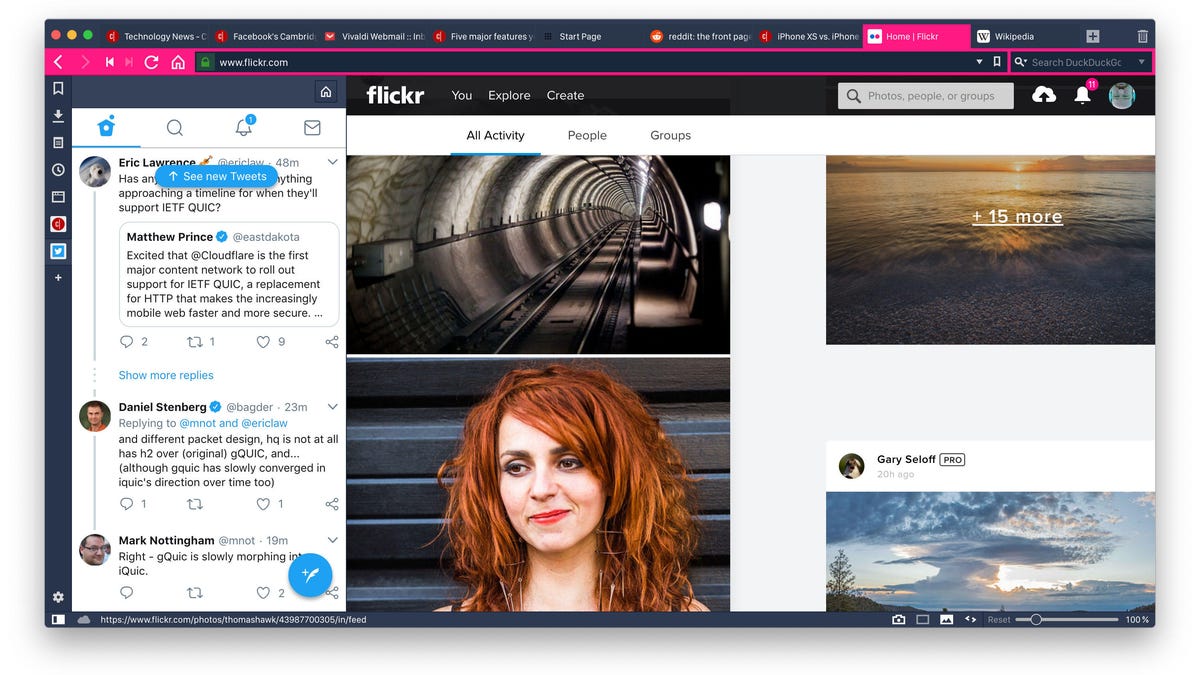1200x675 pixels.
Task: Expand Mark Nottingham's tweet menu
Action: pyautogui.click(x=332, y=539)
